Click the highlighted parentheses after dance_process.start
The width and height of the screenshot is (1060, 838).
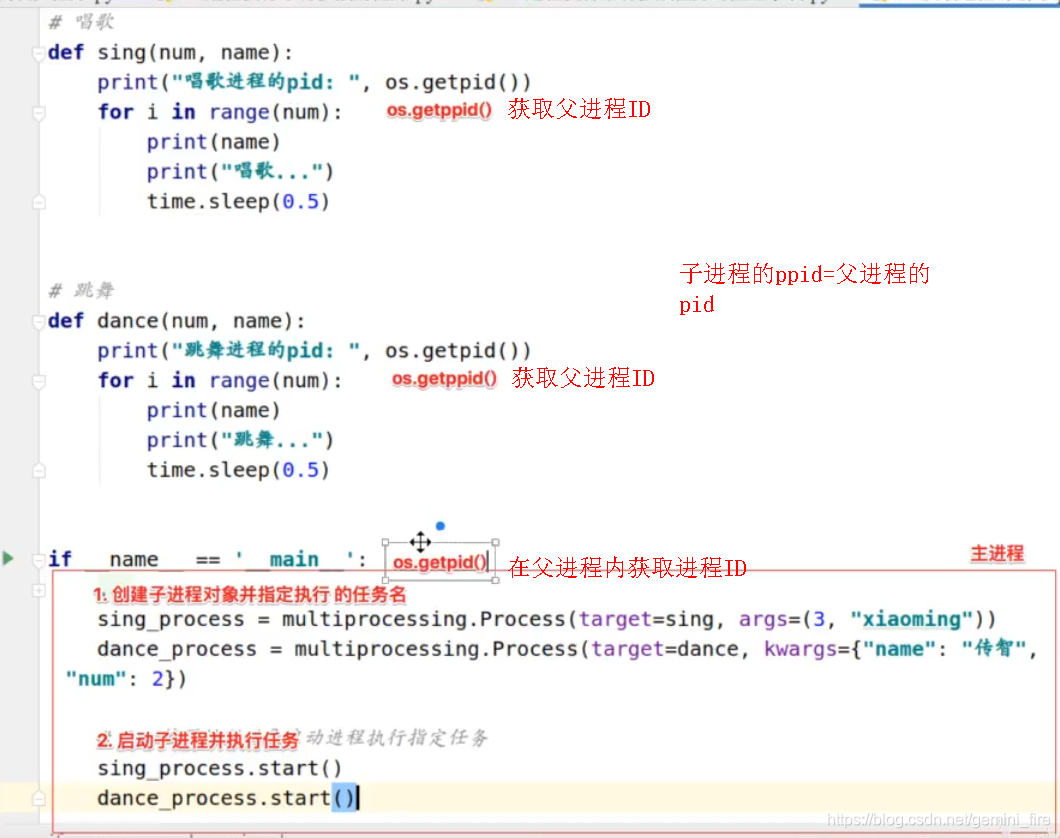343,798
